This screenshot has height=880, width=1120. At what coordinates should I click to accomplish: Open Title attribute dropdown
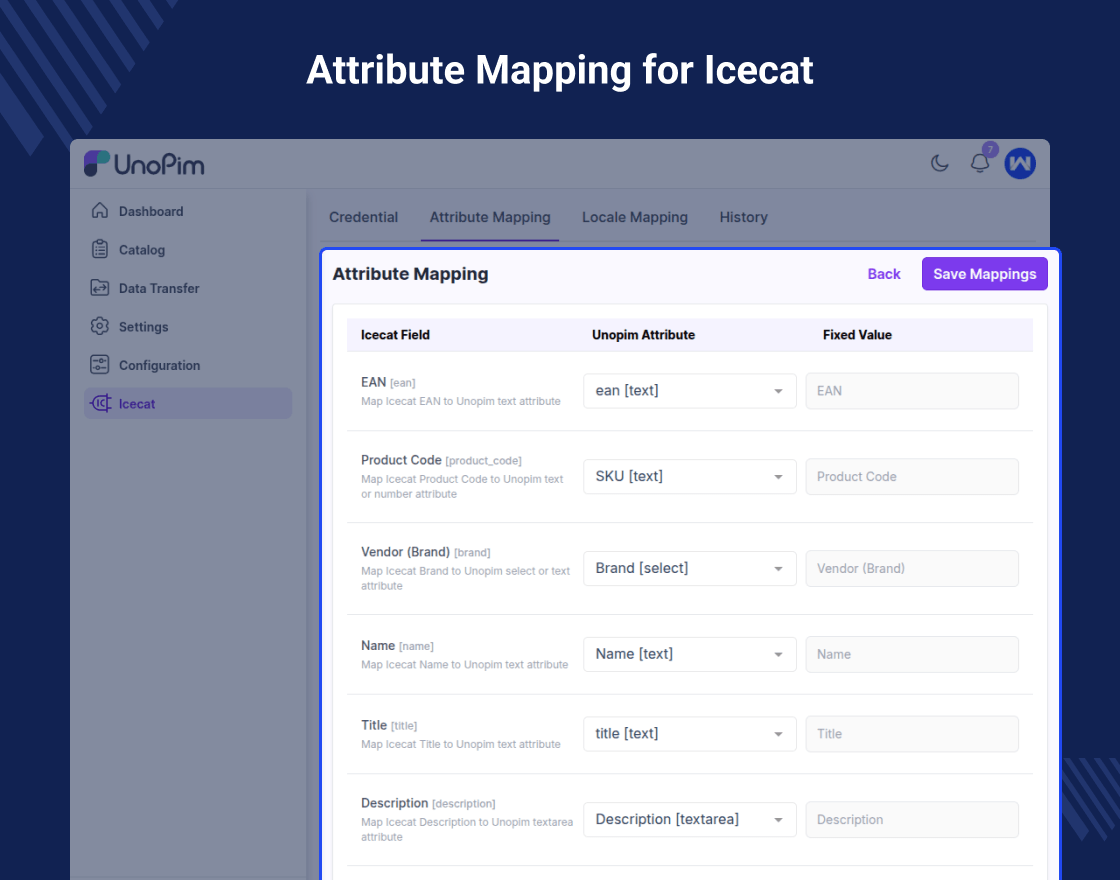[689, 734]
